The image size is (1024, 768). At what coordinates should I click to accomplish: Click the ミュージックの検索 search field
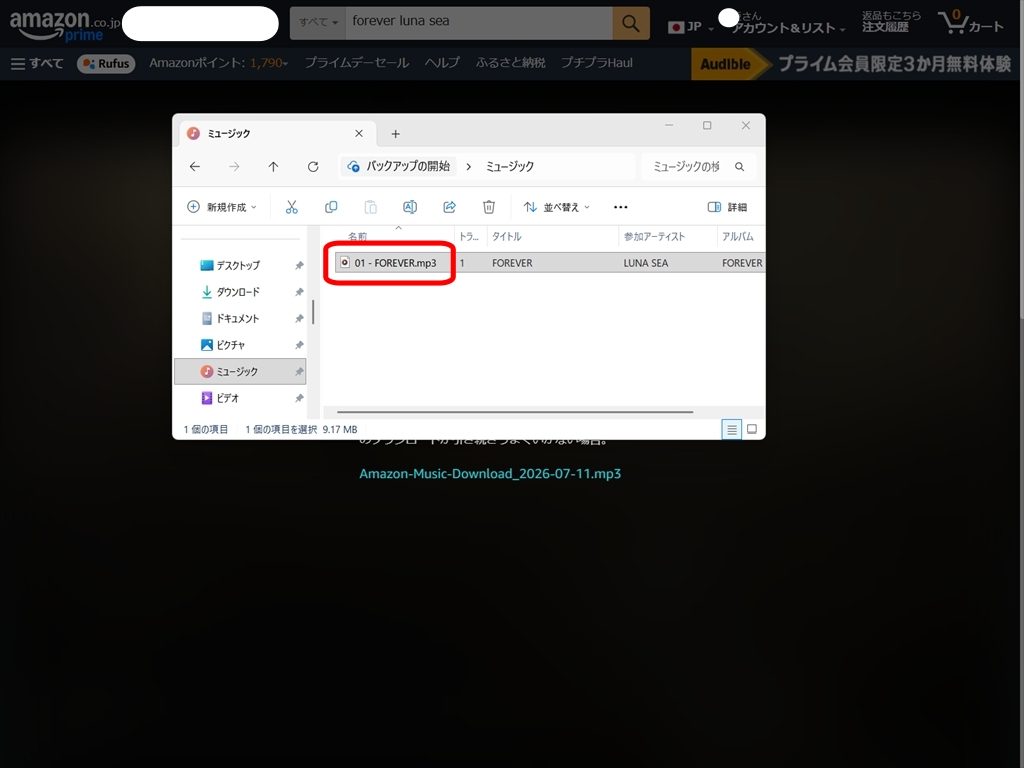[x=687, y=167]
